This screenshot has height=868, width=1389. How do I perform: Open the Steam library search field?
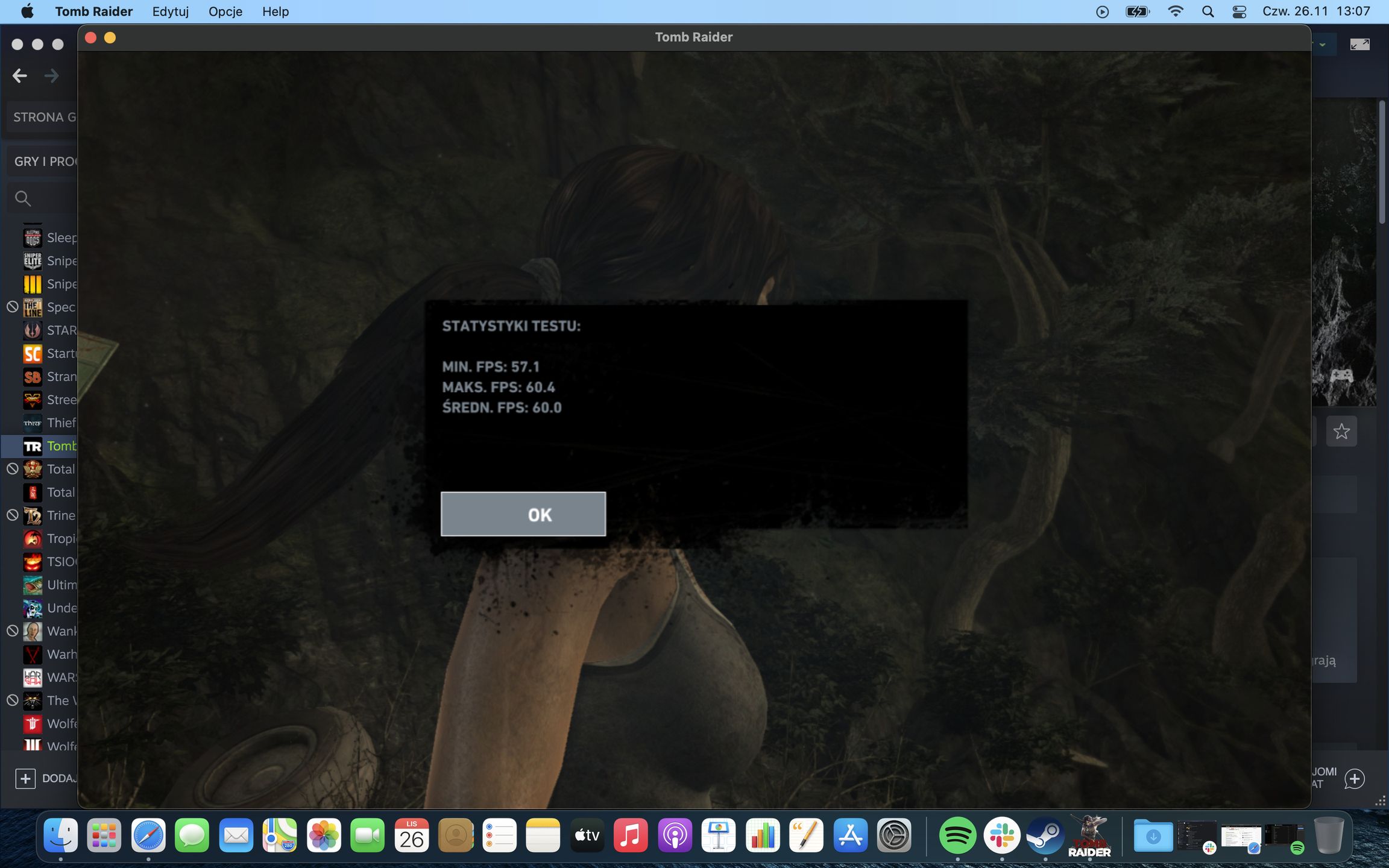tap(42, 198)
